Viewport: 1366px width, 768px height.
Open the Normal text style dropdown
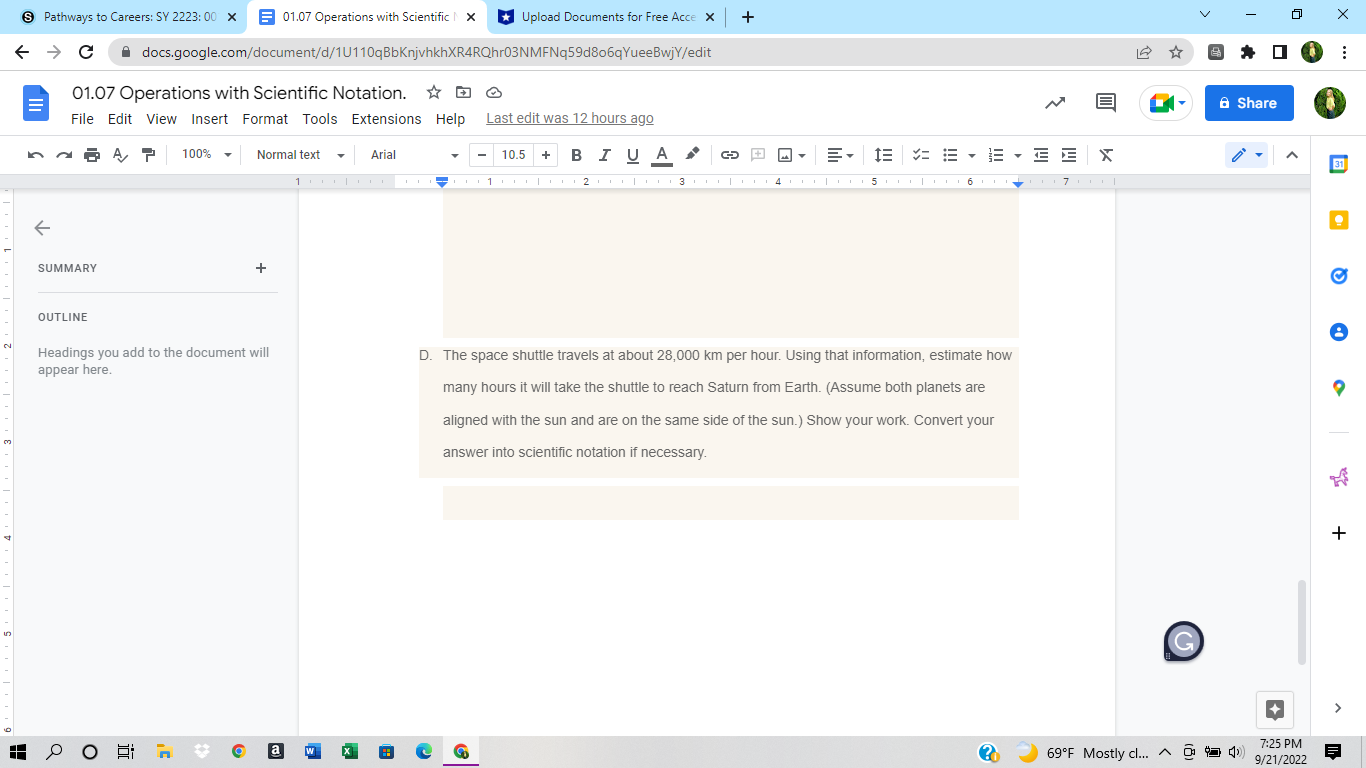click(299, 155)
